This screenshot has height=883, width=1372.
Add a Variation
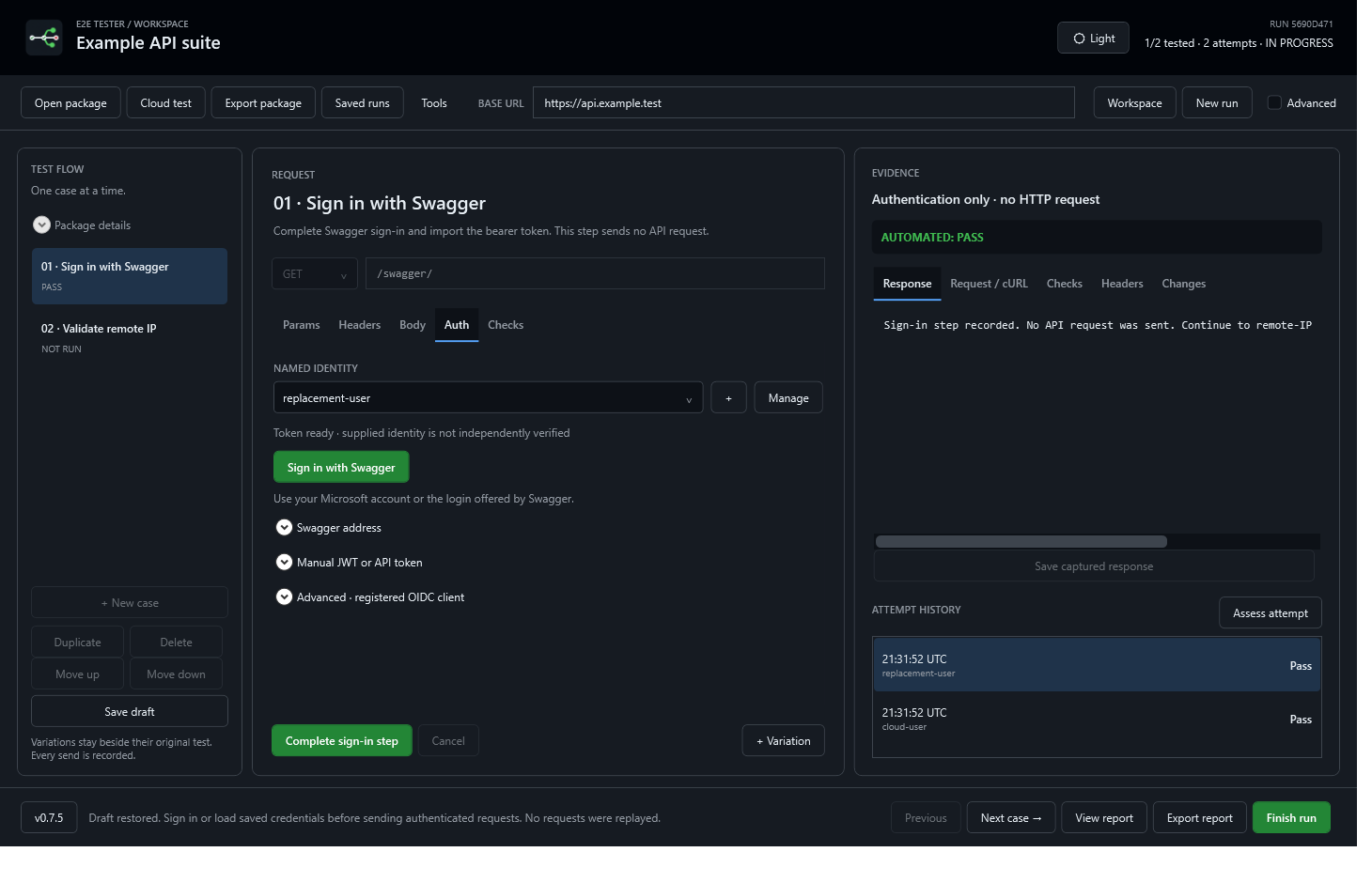(784, 741)
